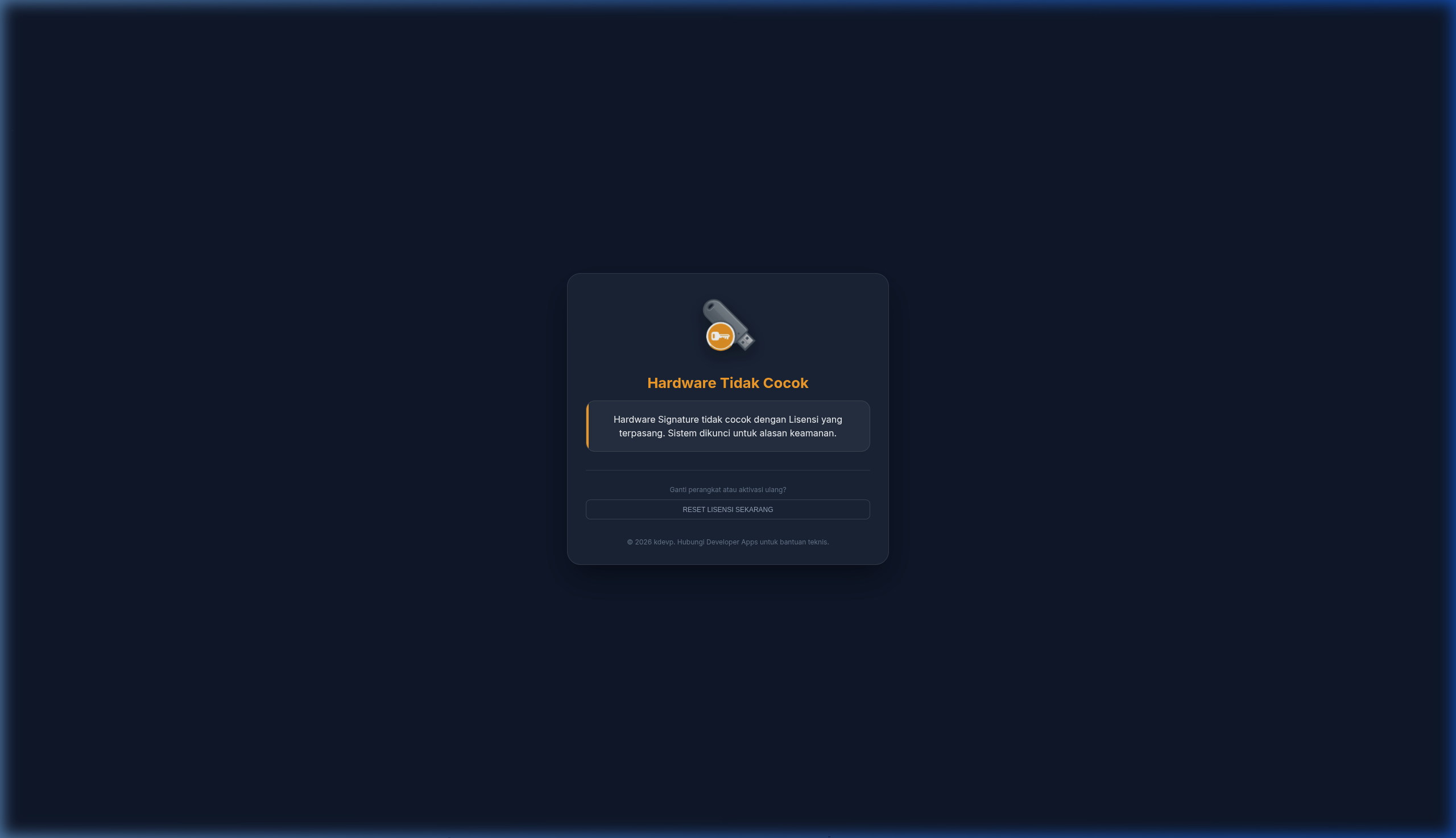Click "Sistem dikunci untuk alasan keamanan" sentence

pyautogui.click(x=751, y=434)
